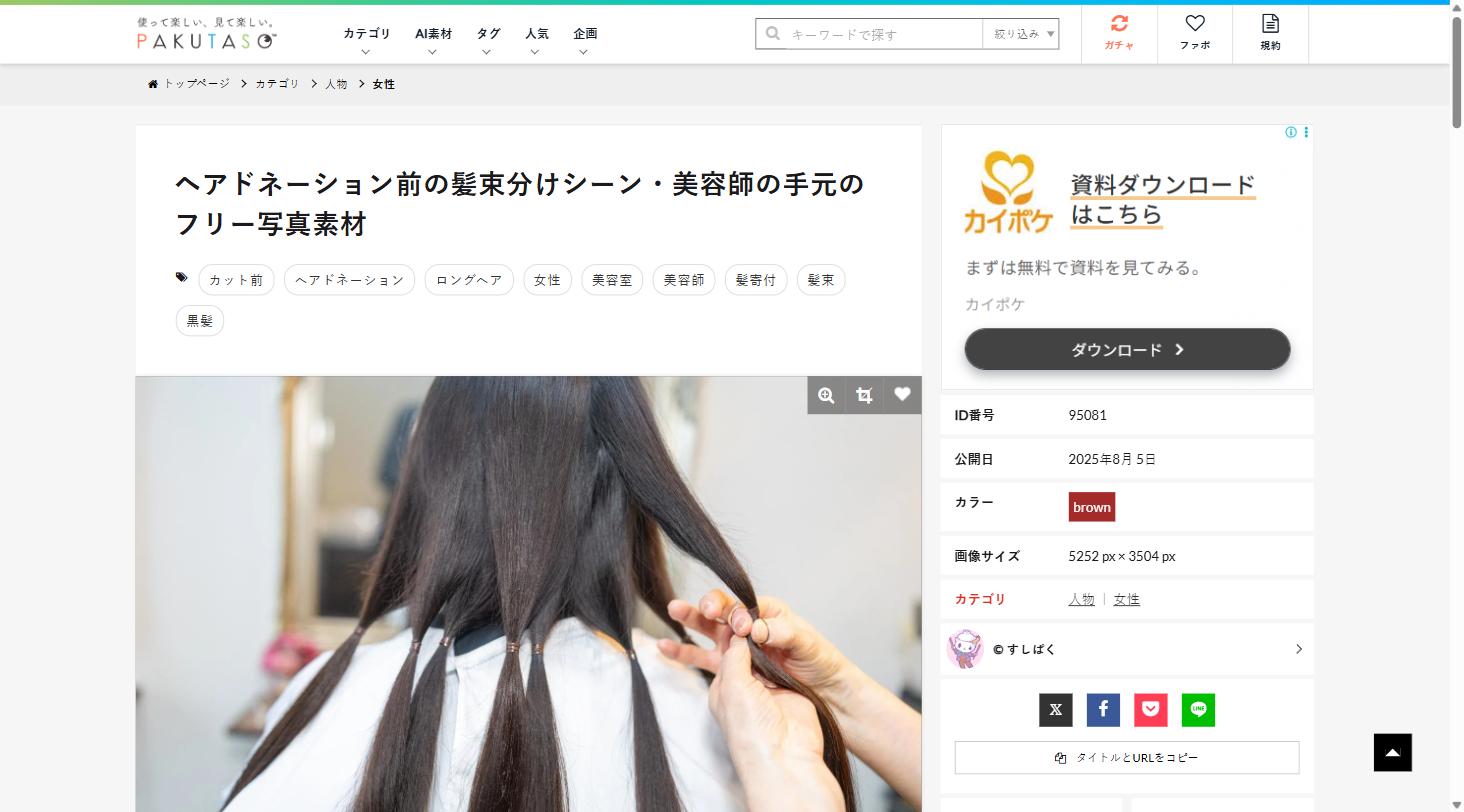Open the PAKUTASO logo homepage
The image size is (1464, 812).
(207, 33)
